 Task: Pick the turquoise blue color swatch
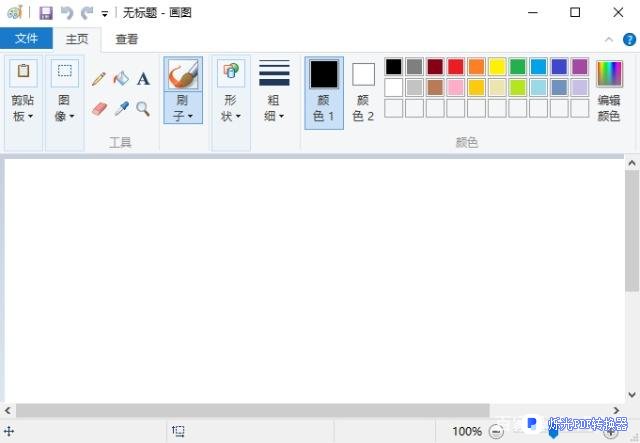(x=538, y=67)
